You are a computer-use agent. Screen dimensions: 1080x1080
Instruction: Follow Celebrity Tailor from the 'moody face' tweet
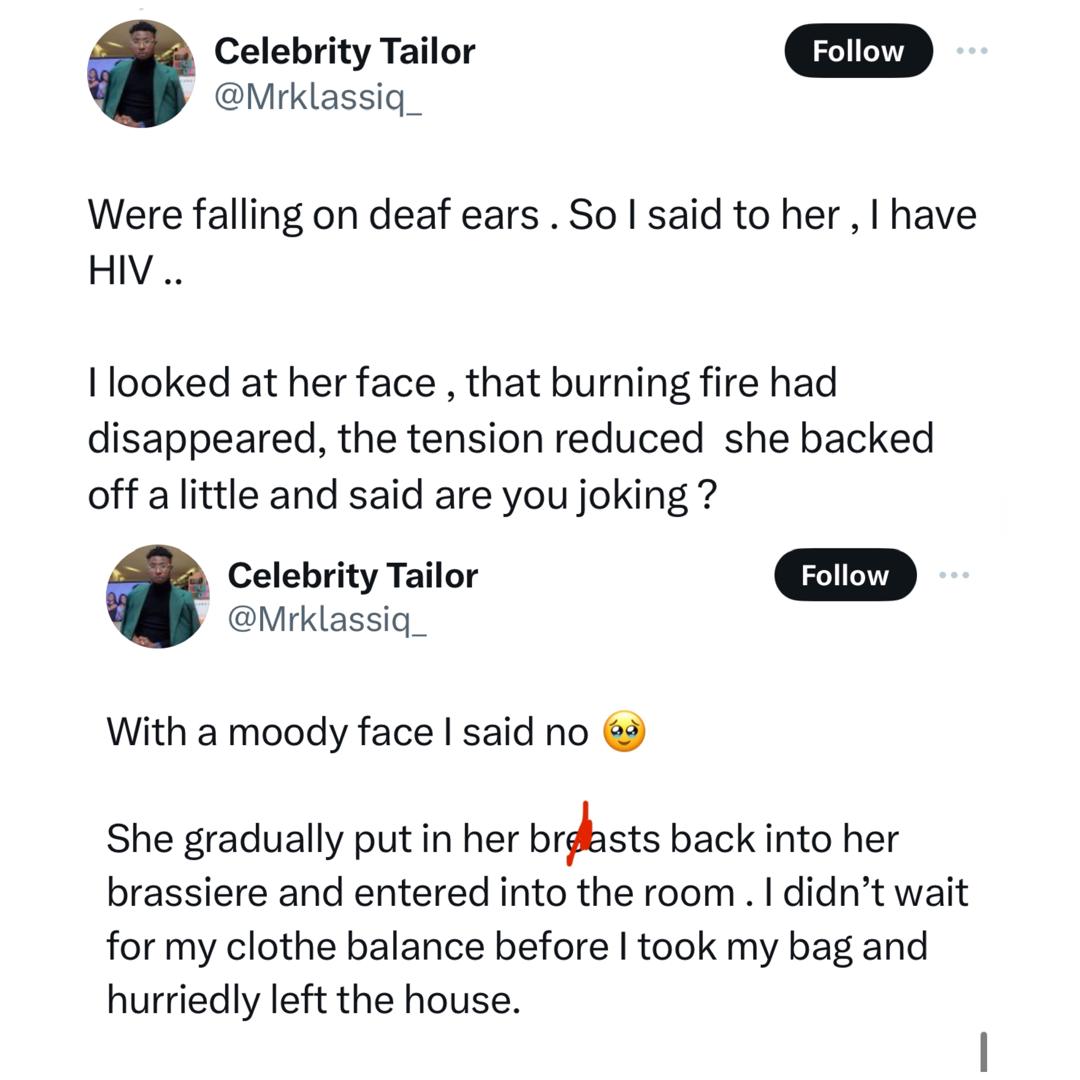(845, 575)
